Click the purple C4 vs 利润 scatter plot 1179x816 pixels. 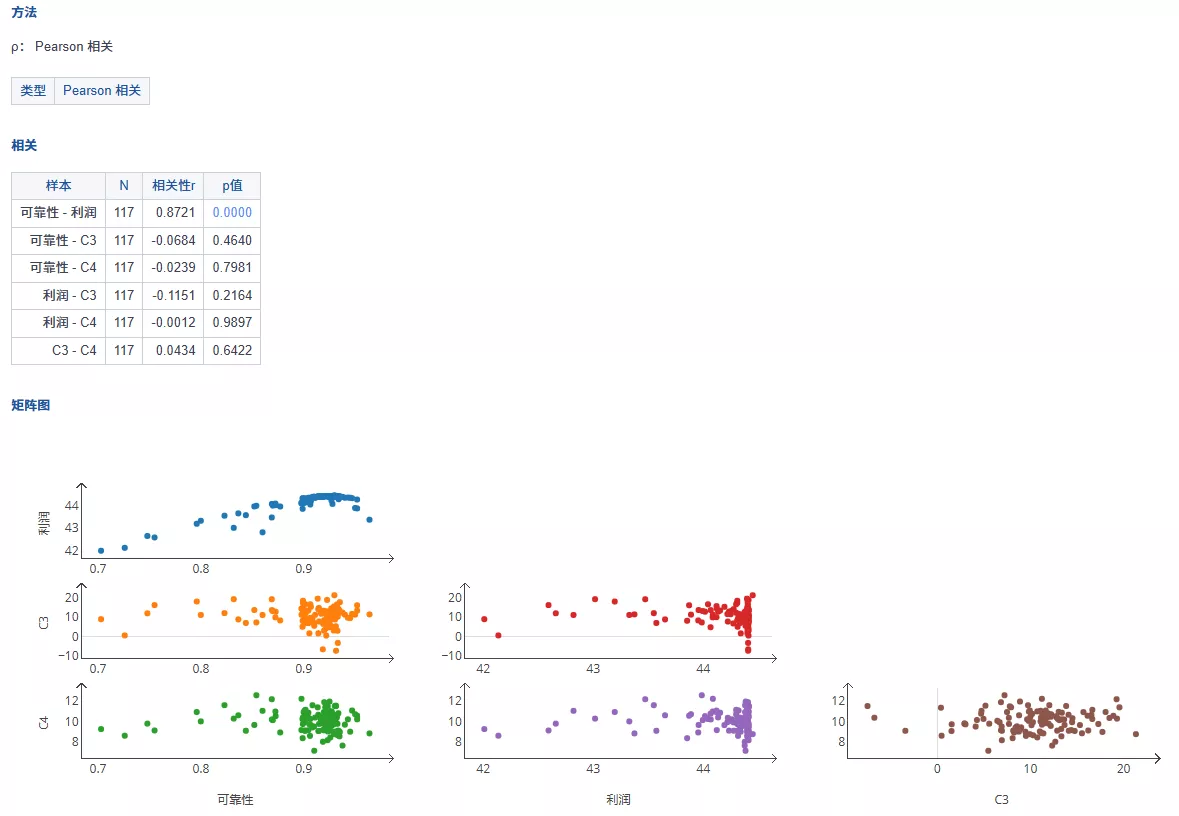tap(620, 722)
